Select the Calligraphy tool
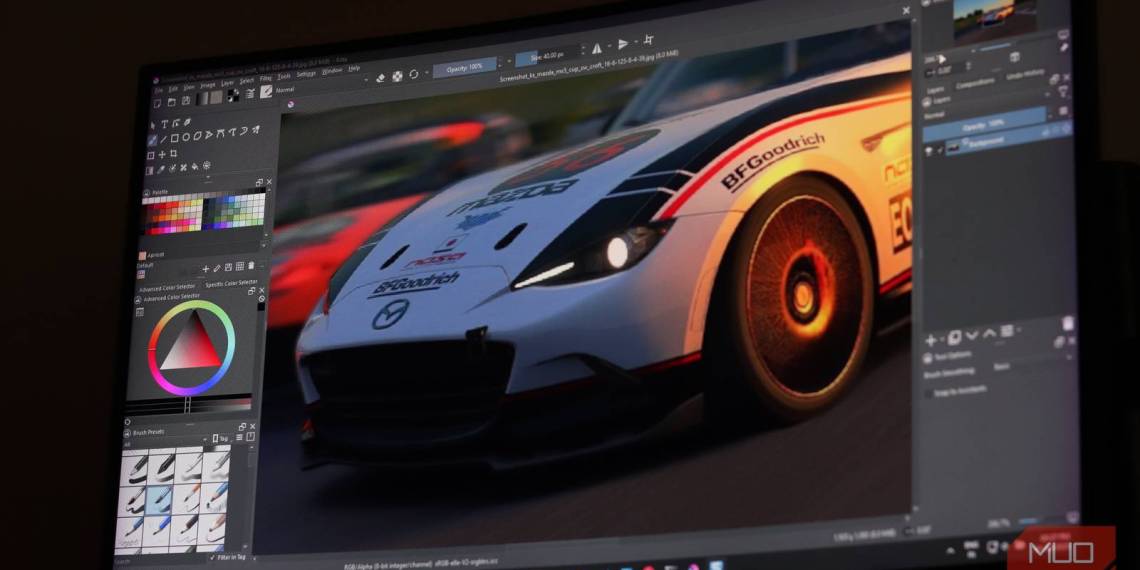Viewport: 1140px width, 570px height. coord(188,122)
